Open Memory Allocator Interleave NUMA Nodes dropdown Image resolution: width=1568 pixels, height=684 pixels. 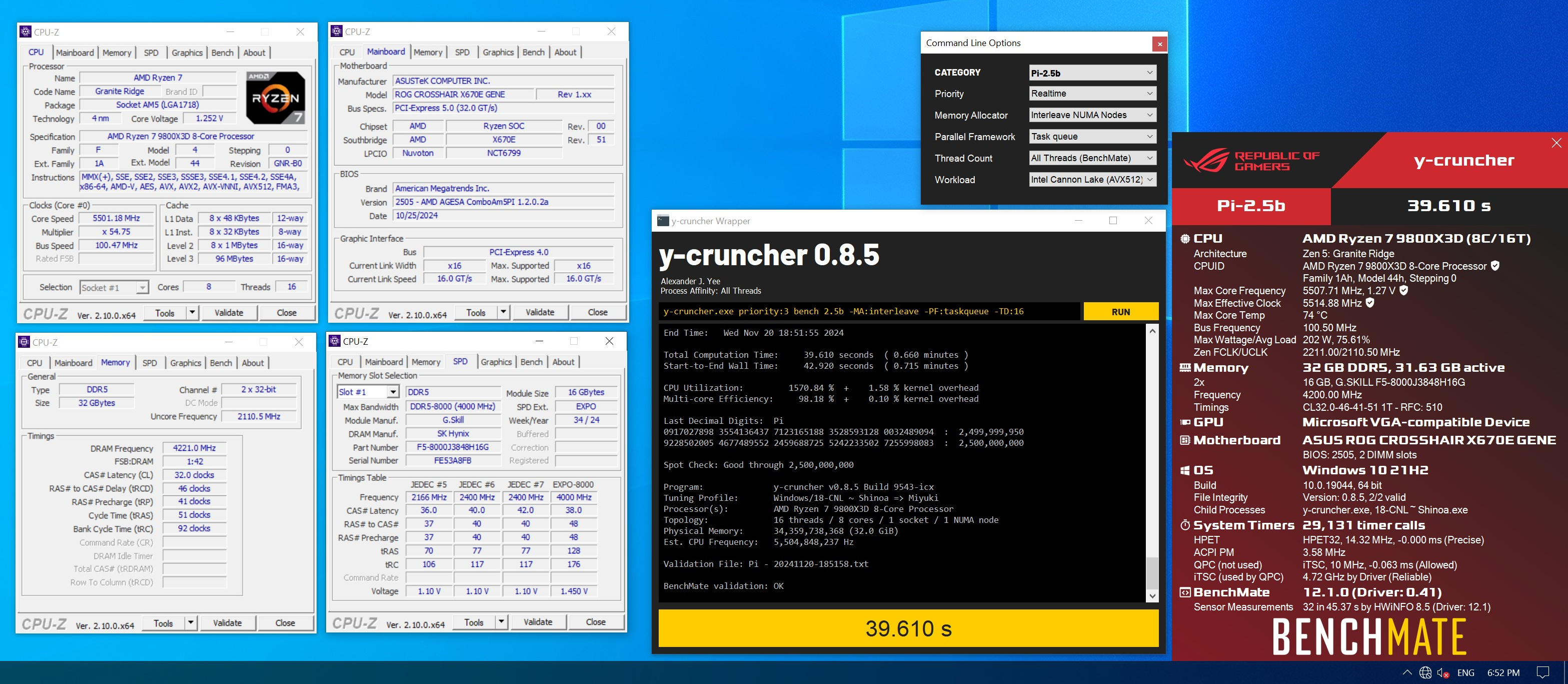(x=1092, y=115)
